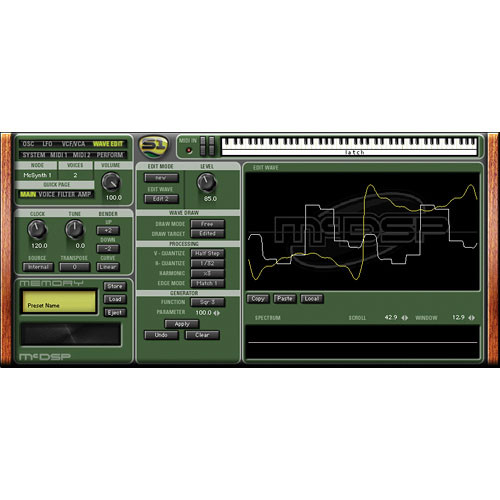Open the Harmonic x8 selector

point(207,273)
